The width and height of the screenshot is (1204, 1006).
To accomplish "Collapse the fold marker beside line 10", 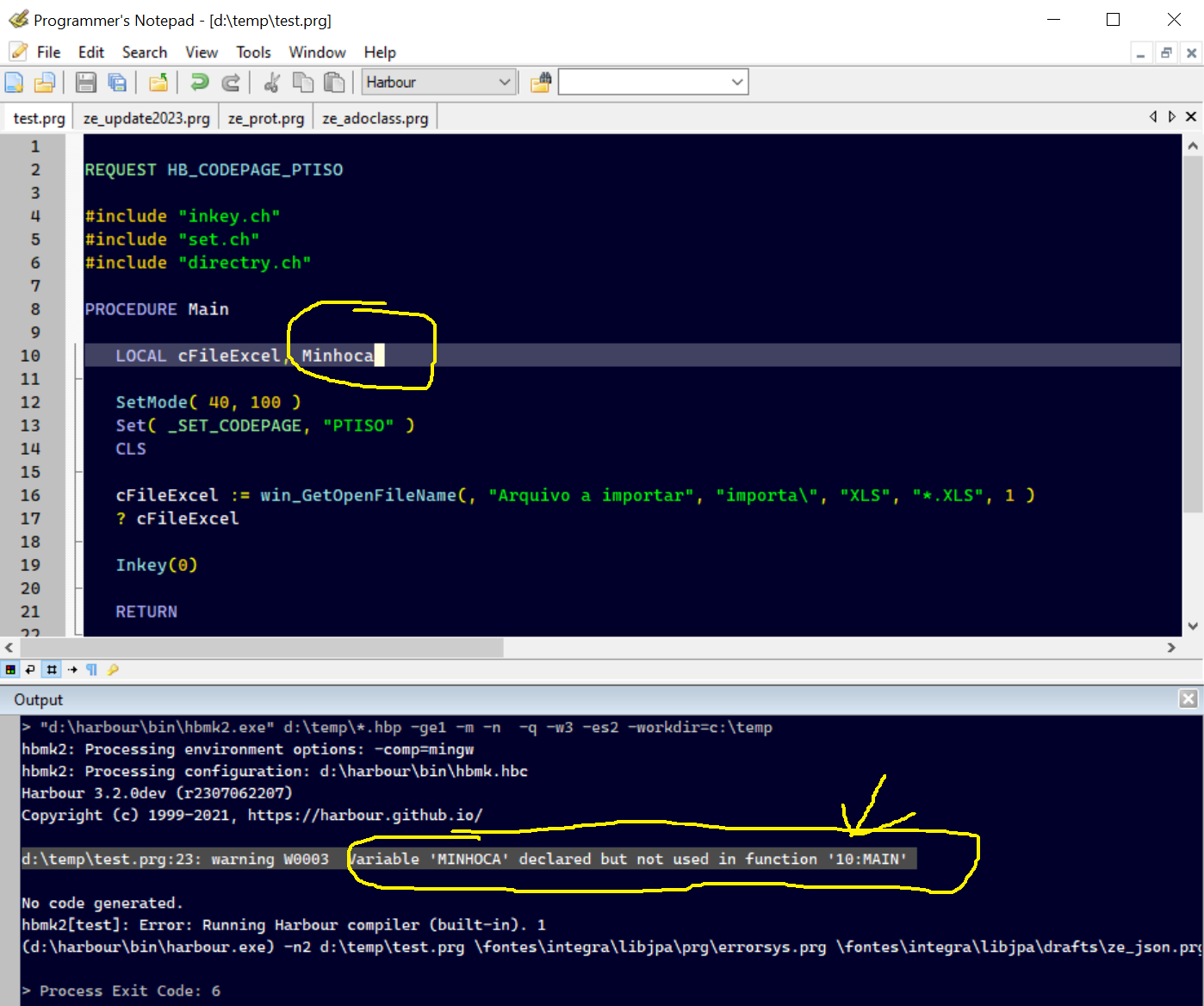I will point(78,355).
